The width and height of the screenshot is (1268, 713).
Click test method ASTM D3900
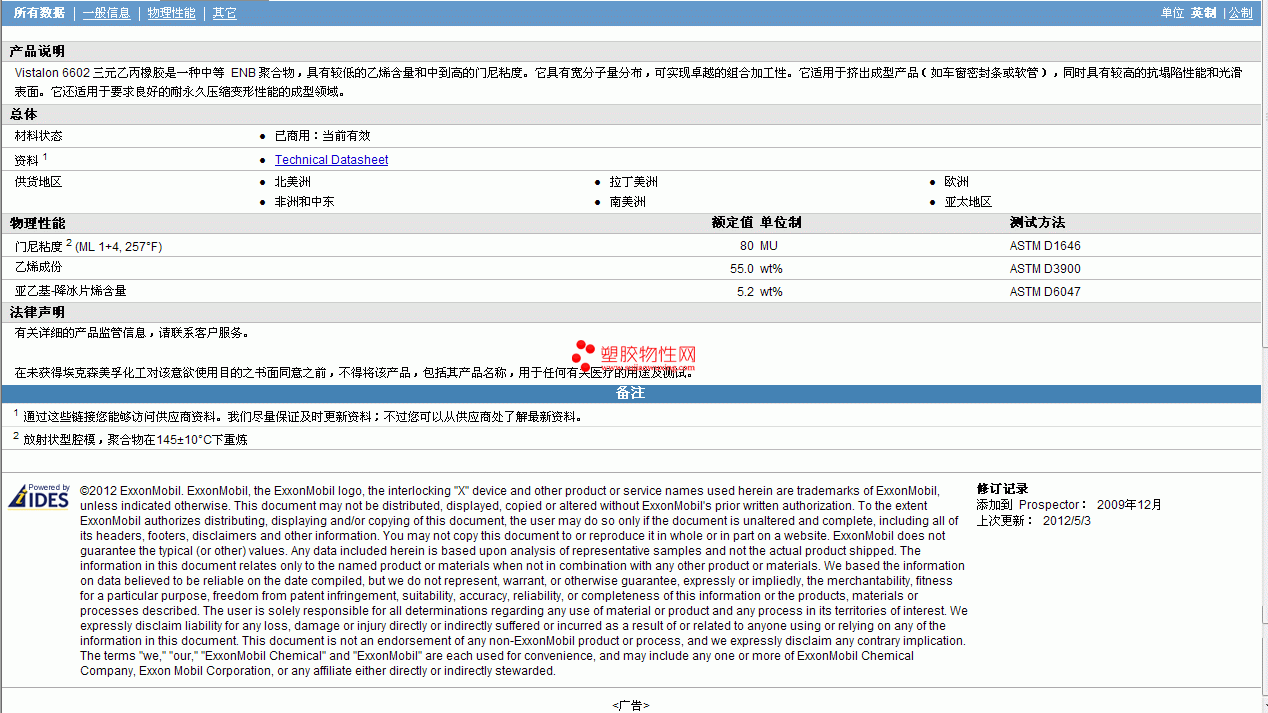click(x=1045, y=269)
